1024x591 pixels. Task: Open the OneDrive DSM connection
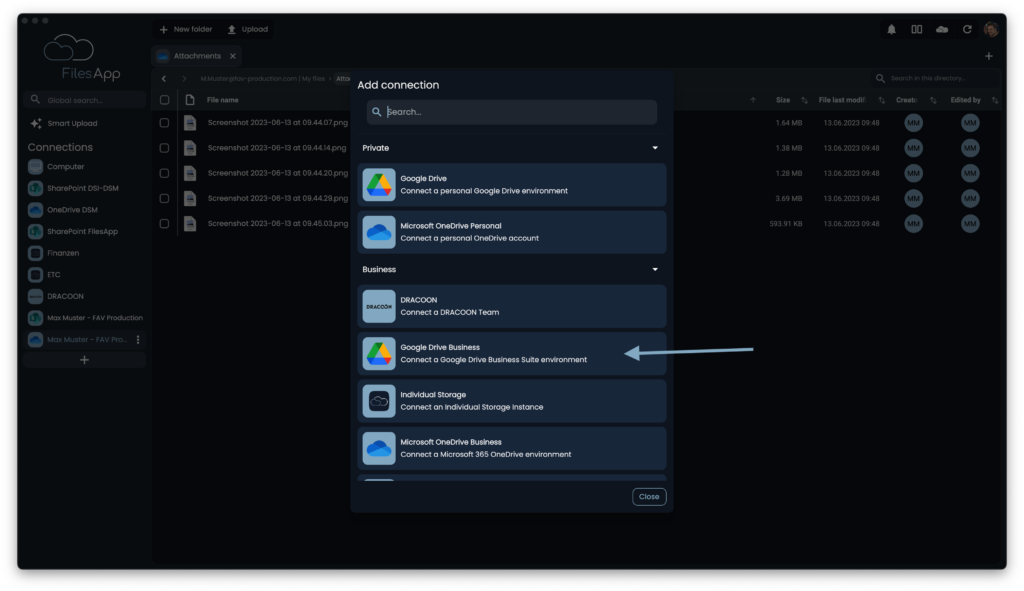(63, 210)
